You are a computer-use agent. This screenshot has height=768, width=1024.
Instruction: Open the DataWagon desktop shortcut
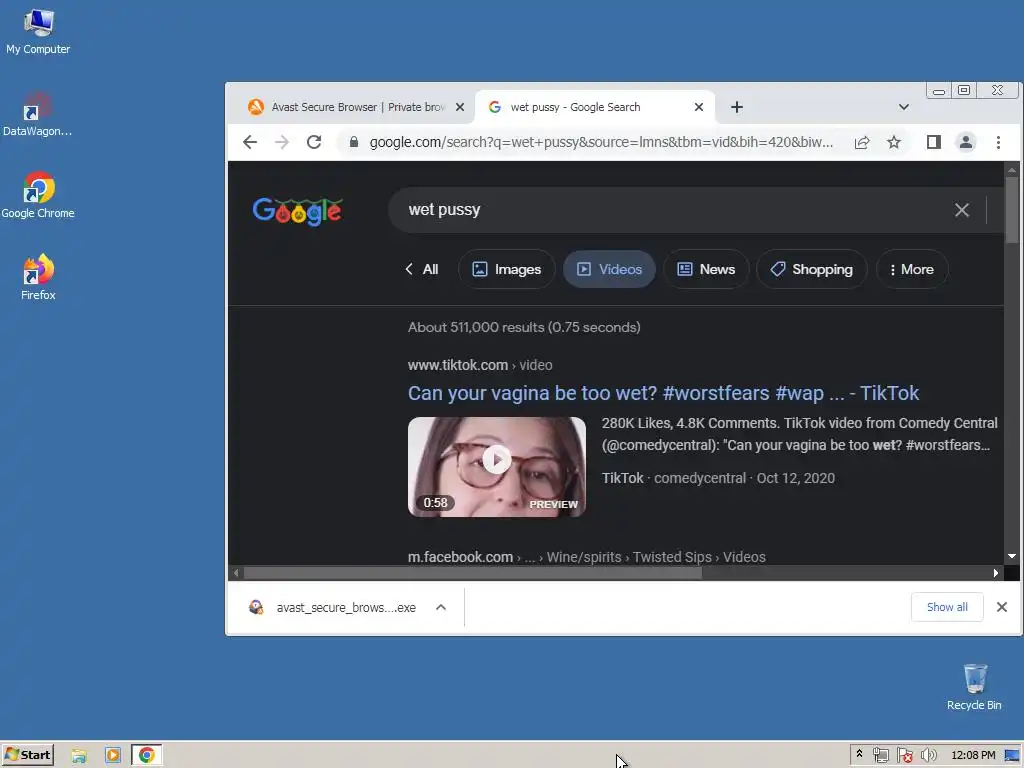[x=37, y=114]
